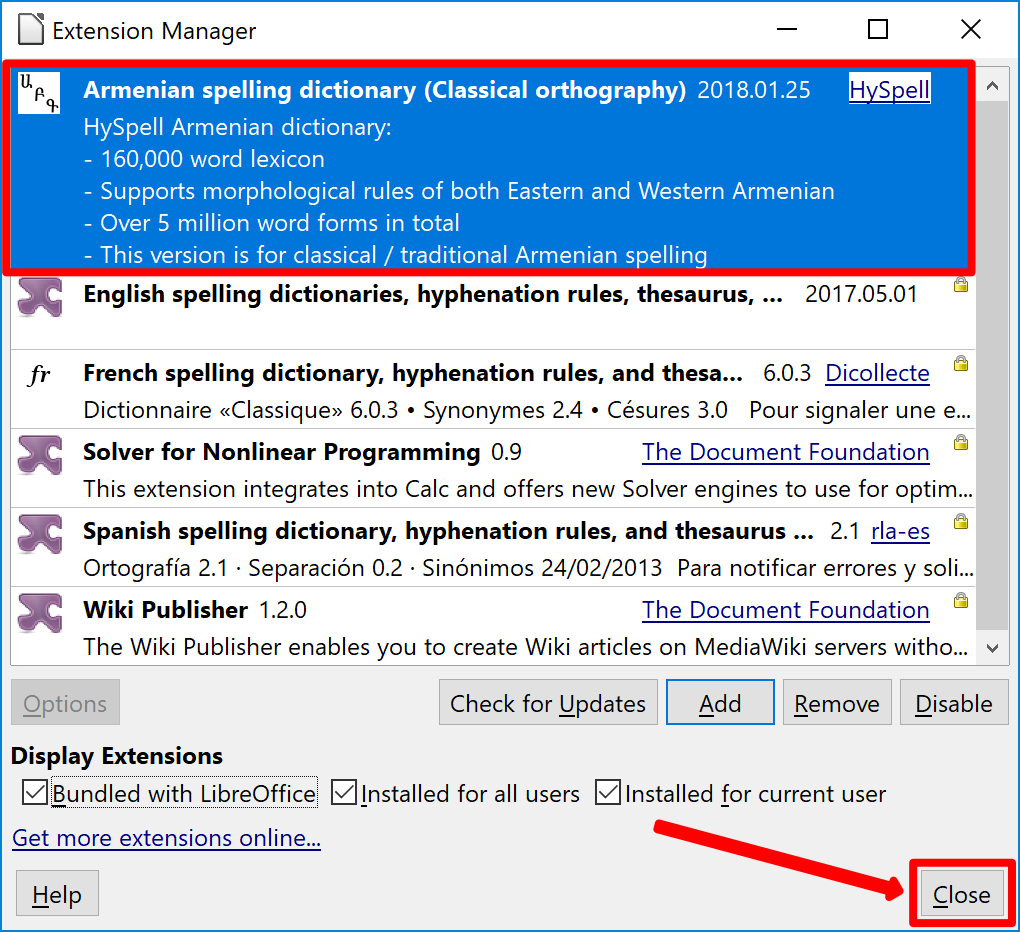
Task: Click the Armenian spelling dictionary extension icon
Action: coord(39,93)
